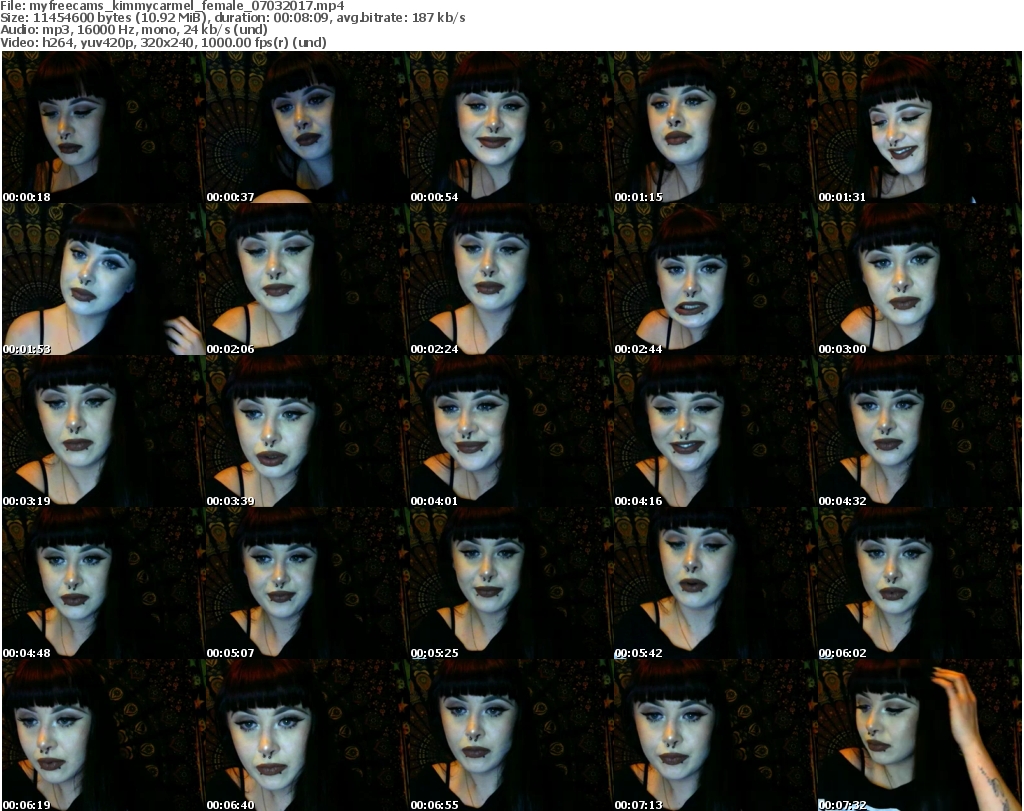This screenshot has height=811, width=1024.
Task: Choose the thumbnail stamped 00:01:53
Action: [104, 279]
